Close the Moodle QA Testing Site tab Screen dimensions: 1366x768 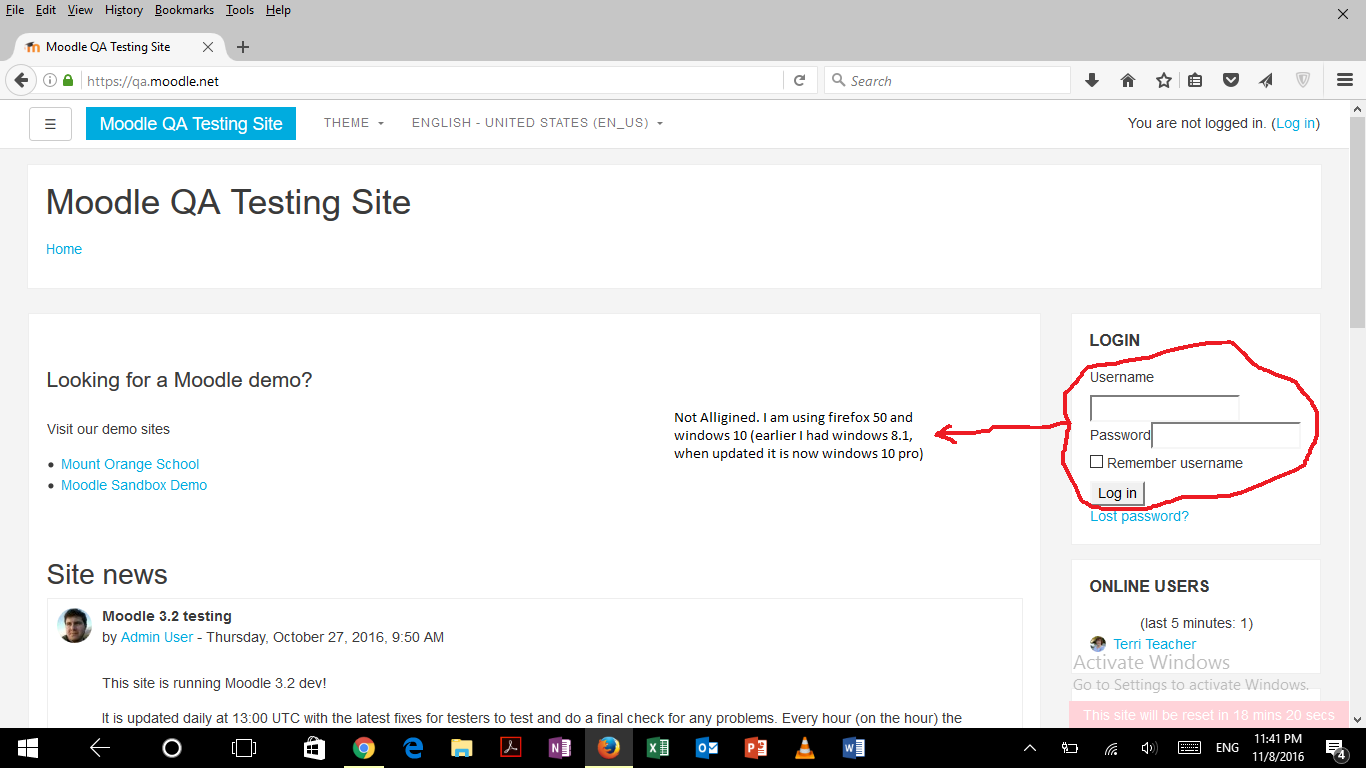(x=208, y=47)
